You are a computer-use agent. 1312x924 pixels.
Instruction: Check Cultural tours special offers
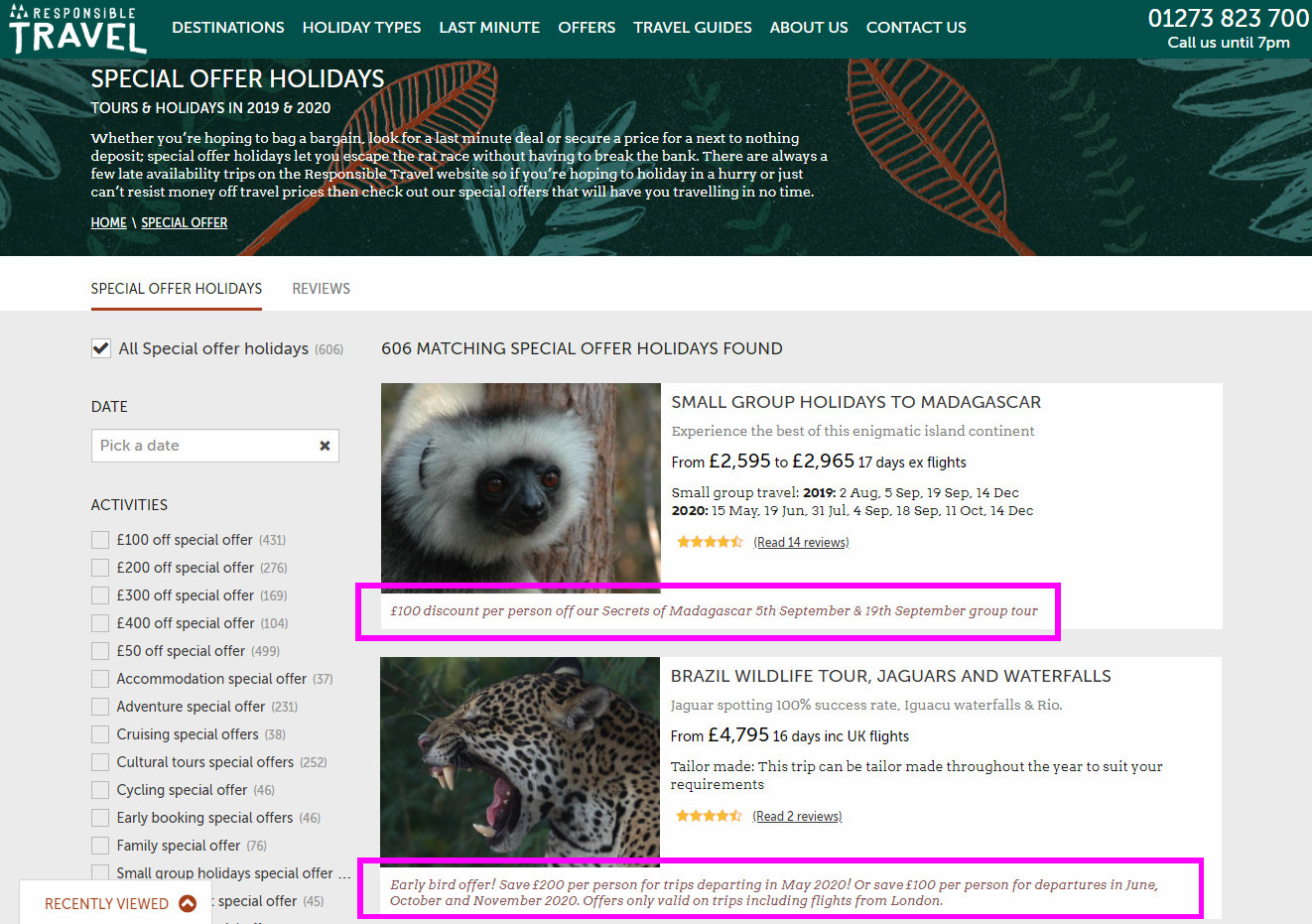(100, 762)
